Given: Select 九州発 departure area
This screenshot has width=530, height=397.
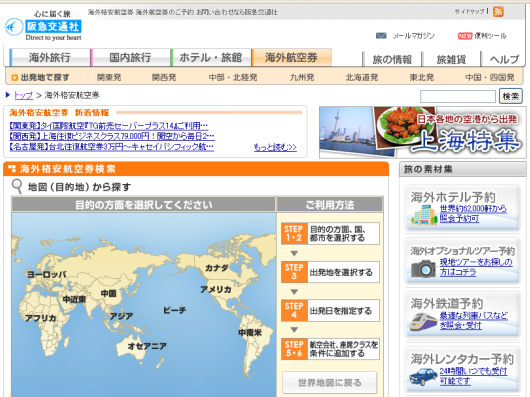Looking at the screenshot, I should click(302, 77).
